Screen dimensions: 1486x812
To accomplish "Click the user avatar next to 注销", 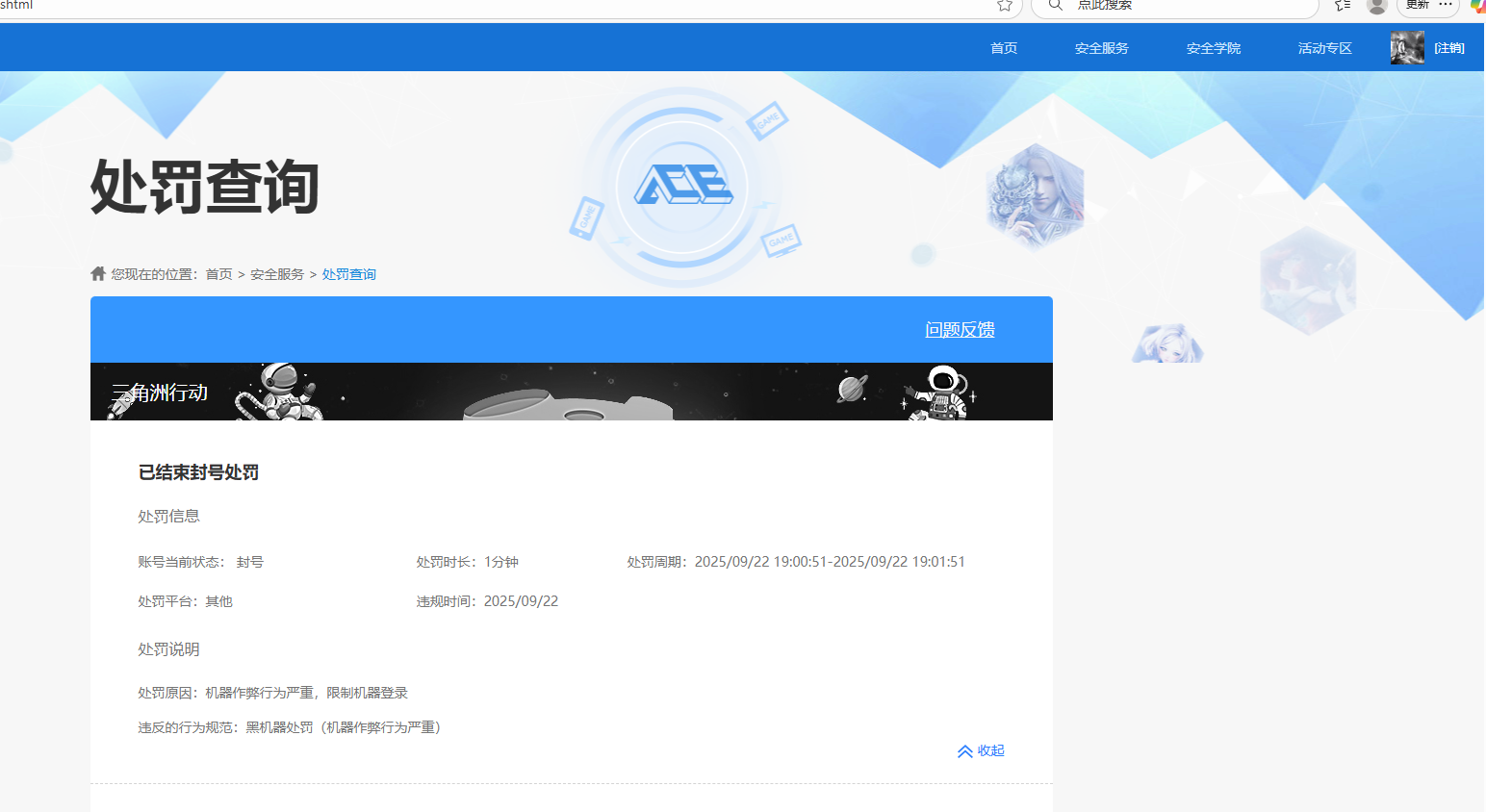I will coord(1406,47).
